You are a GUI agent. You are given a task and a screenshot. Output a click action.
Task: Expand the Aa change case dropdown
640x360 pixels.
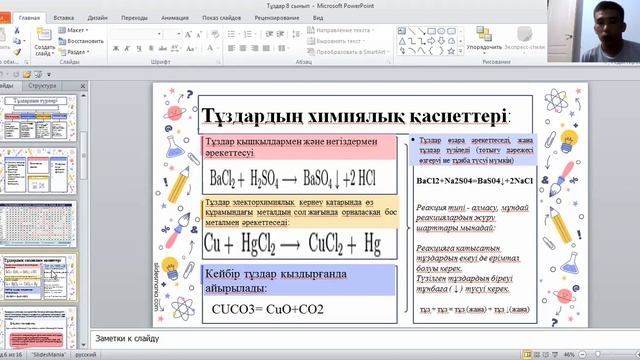coord(191,49)
